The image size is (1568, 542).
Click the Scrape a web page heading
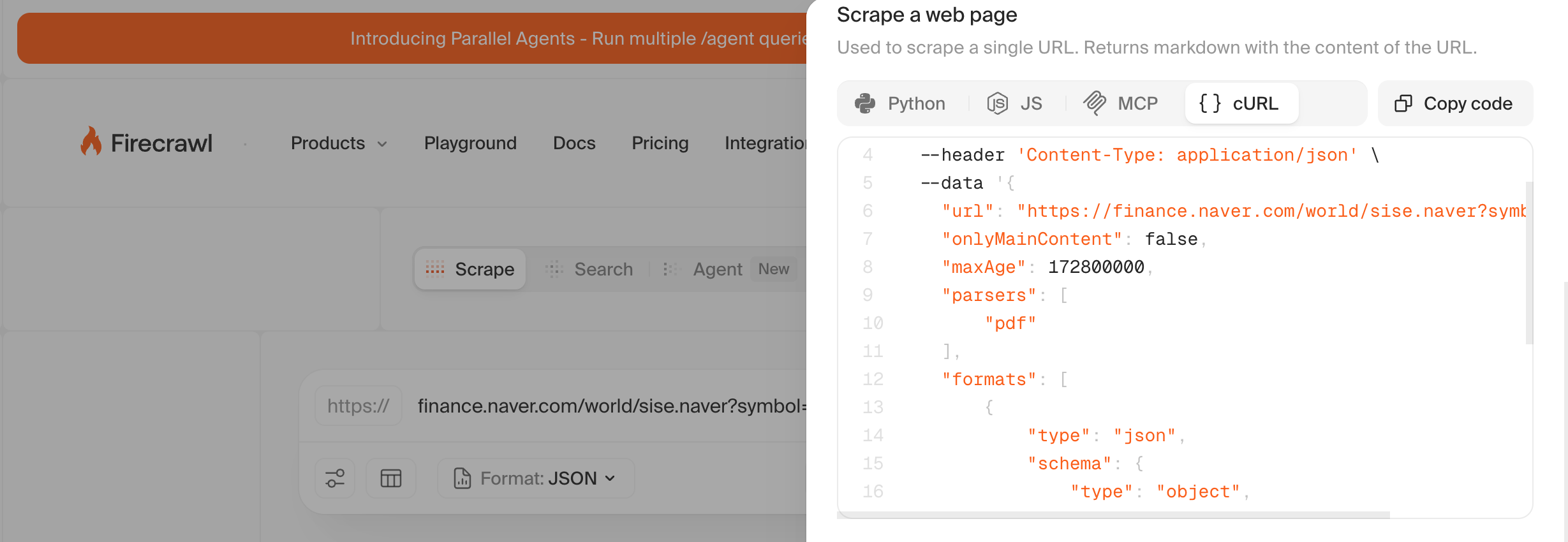927,14
